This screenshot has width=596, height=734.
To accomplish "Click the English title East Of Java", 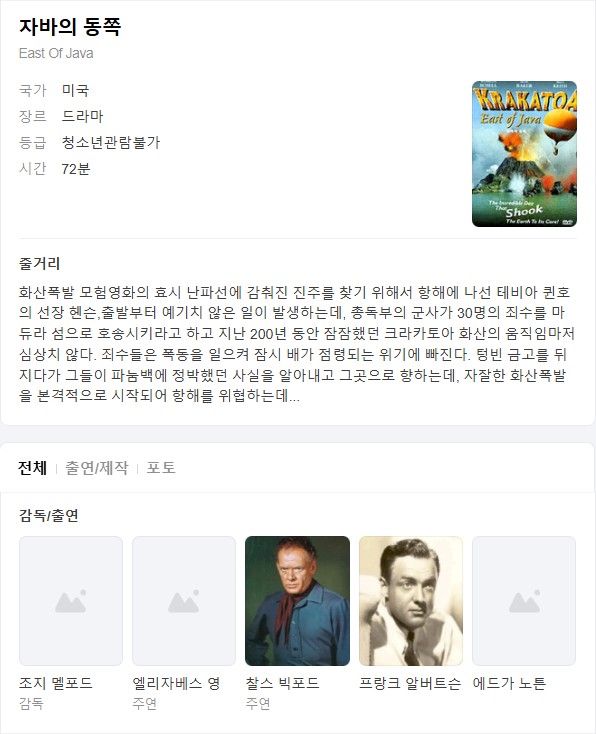I will (x=56, y=53).
